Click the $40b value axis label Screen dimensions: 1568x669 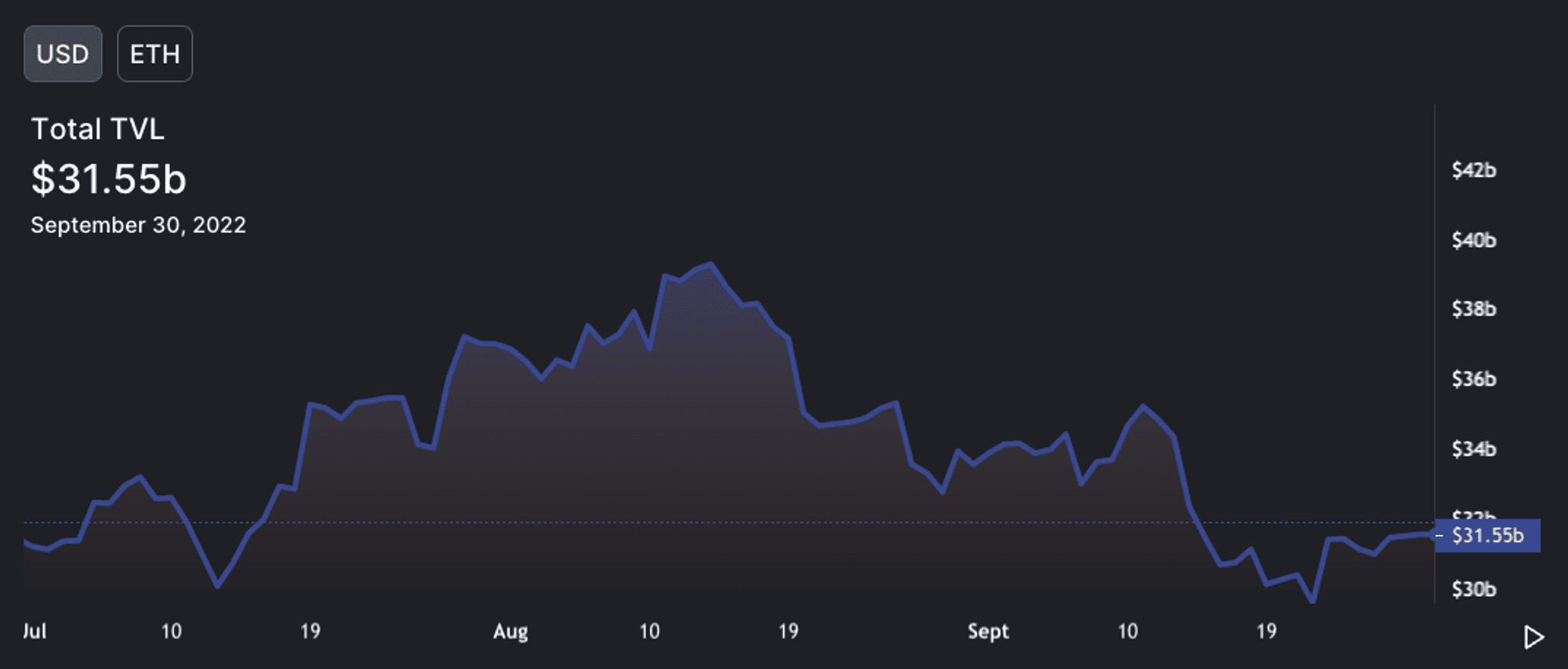click(1473, 240)
